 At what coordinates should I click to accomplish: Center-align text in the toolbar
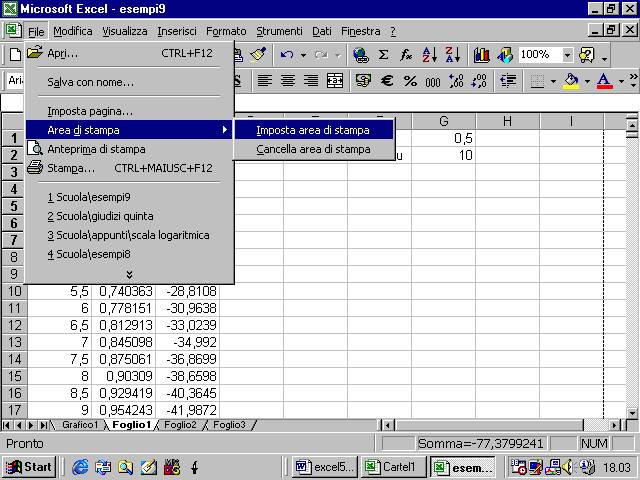(288, 80)
